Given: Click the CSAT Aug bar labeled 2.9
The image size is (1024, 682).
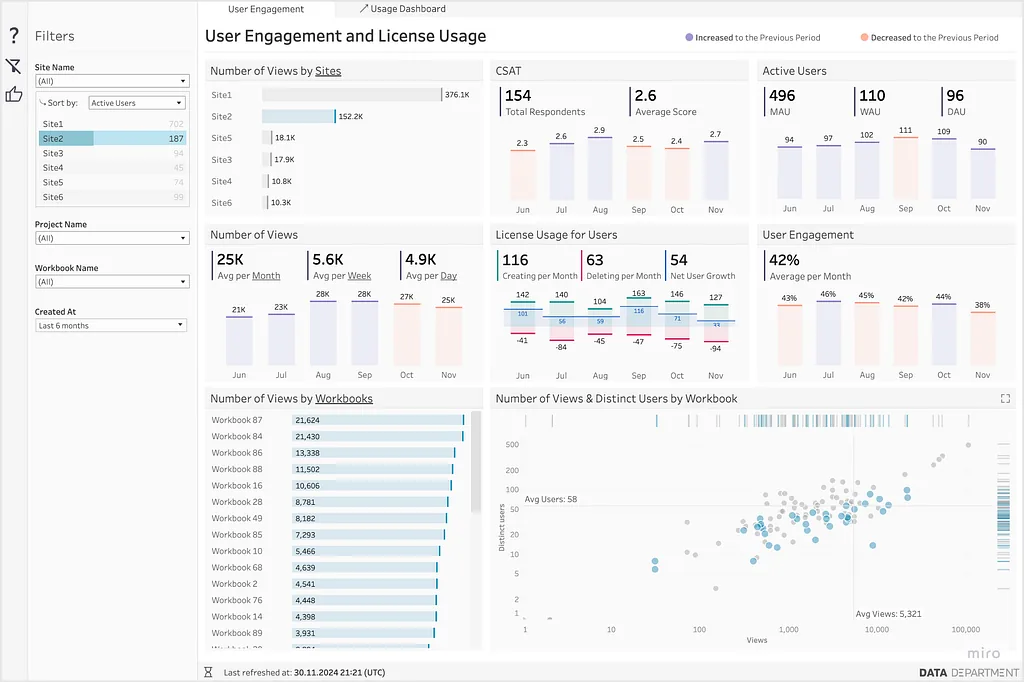Looking at the screenshot, I should coord(600,168).
